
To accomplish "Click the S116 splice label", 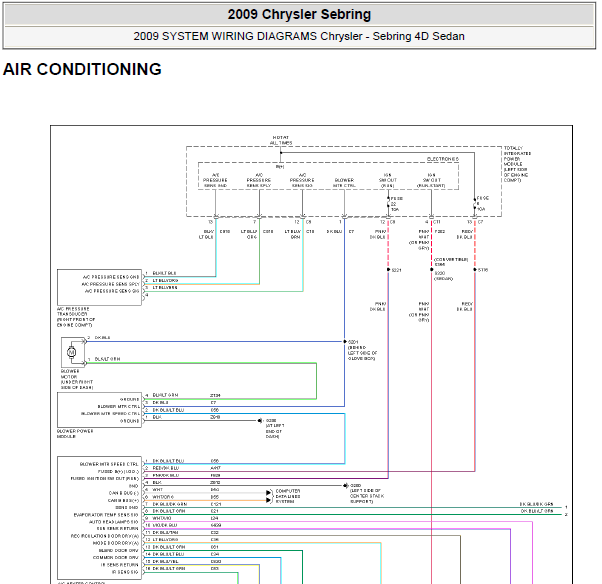I will pos(483,270).
